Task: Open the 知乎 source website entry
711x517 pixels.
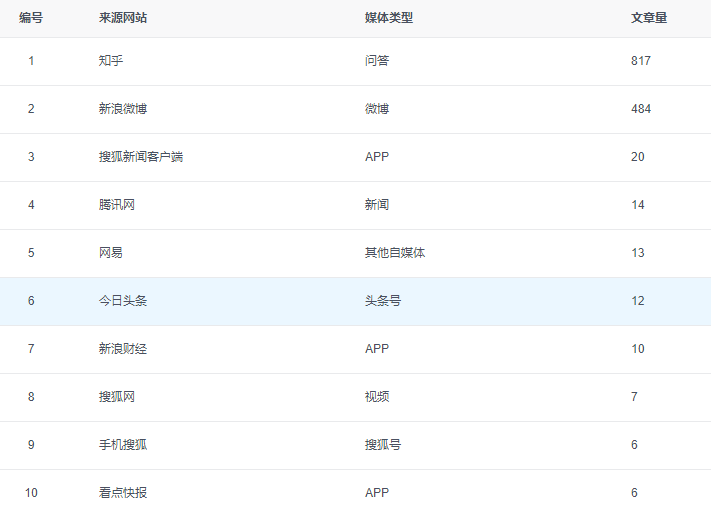Action: 111,61
